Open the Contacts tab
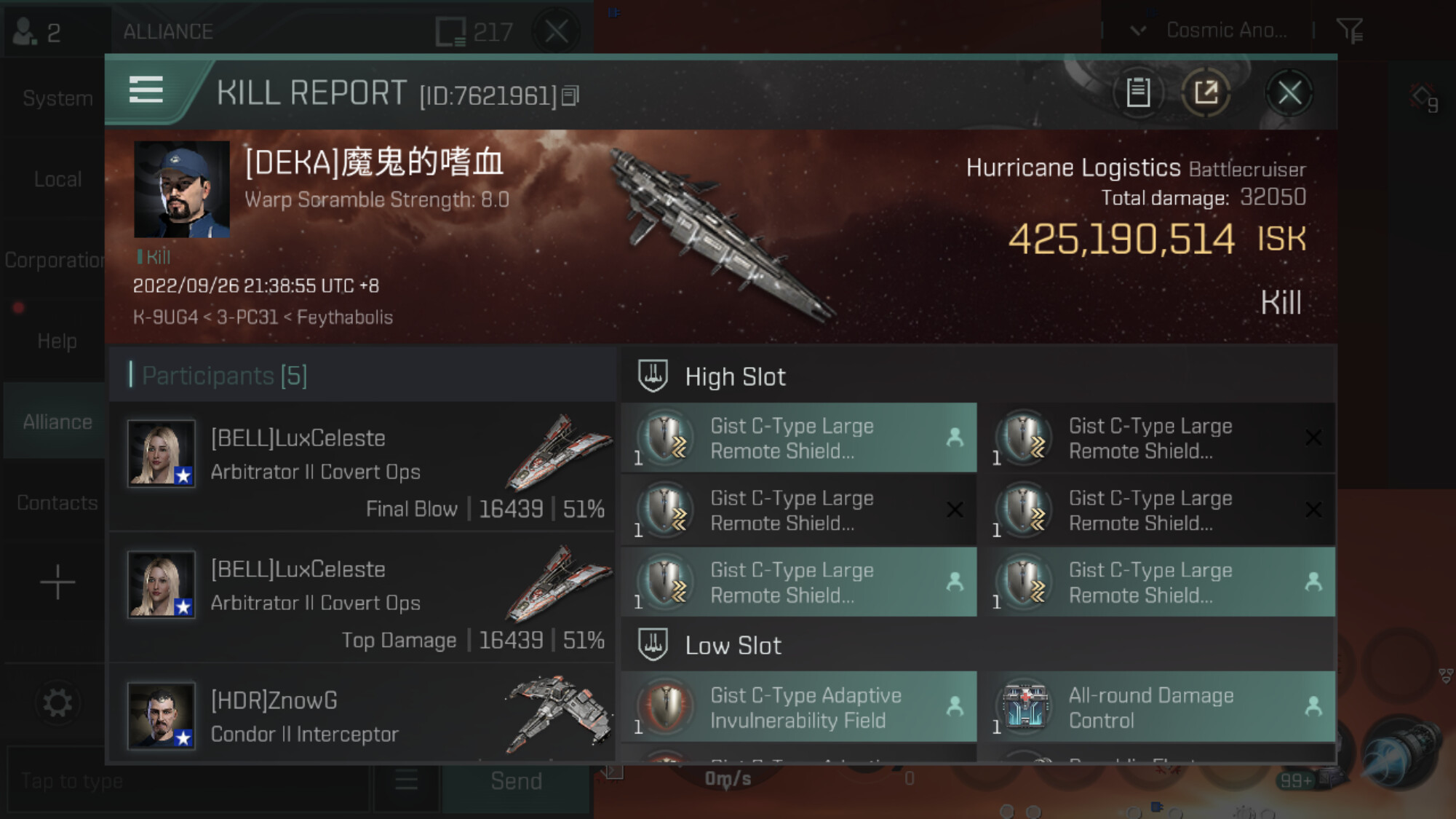This screenshot has height=819, width=1456. 57,502
